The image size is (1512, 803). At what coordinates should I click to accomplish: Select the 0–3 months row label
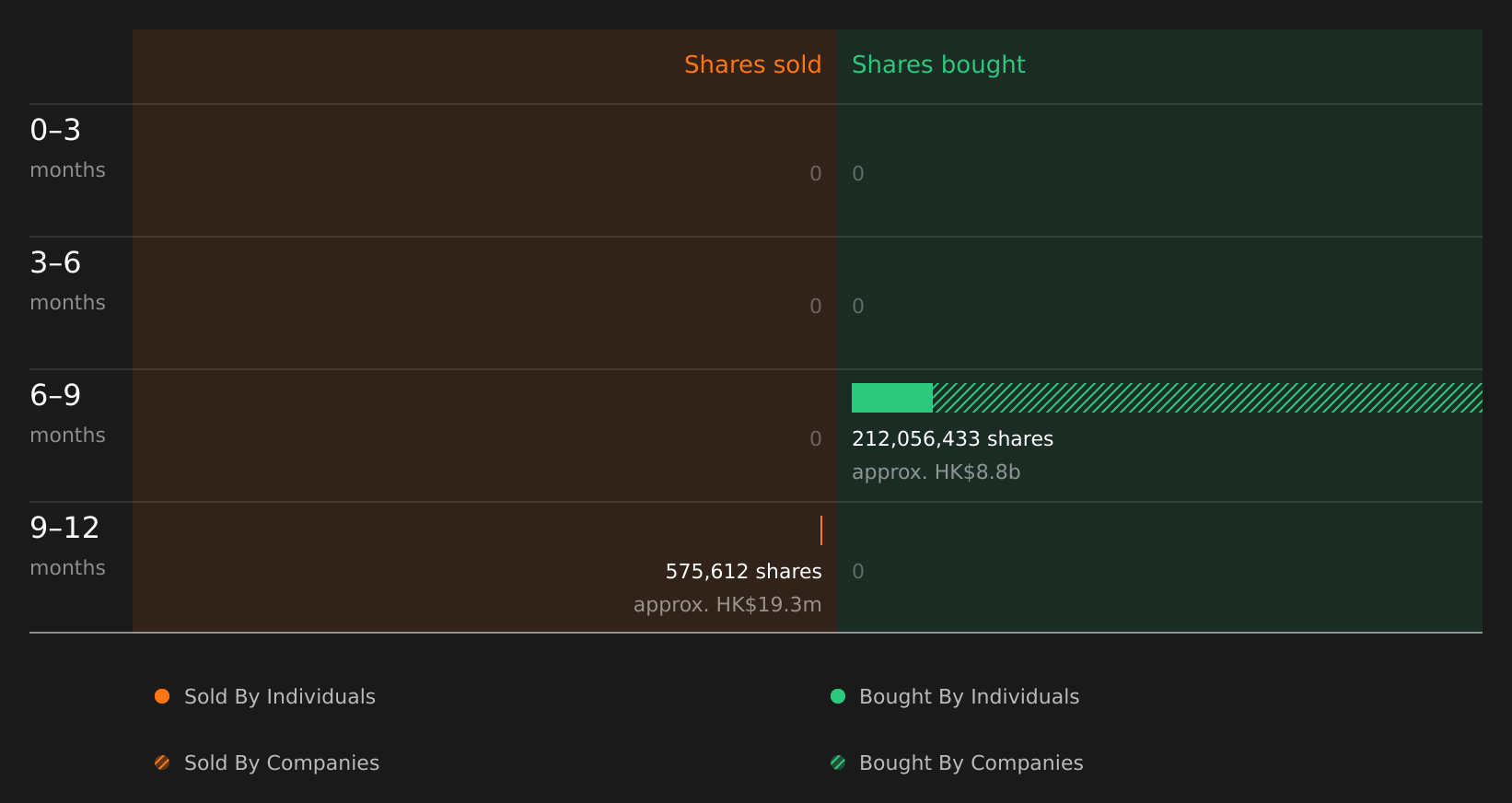67,148
